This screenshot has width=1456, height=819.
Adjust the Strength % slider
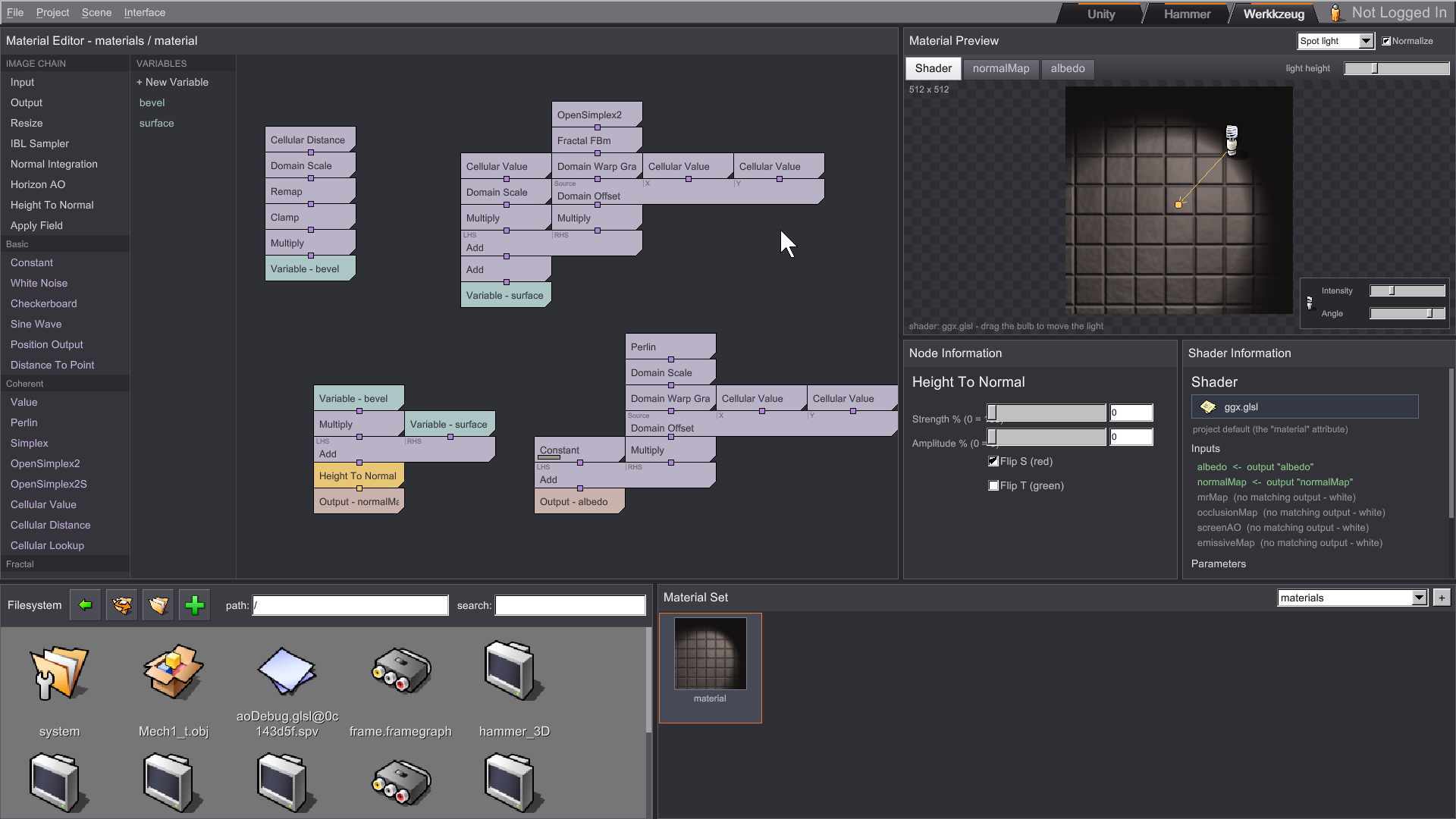coord(1046,413)
